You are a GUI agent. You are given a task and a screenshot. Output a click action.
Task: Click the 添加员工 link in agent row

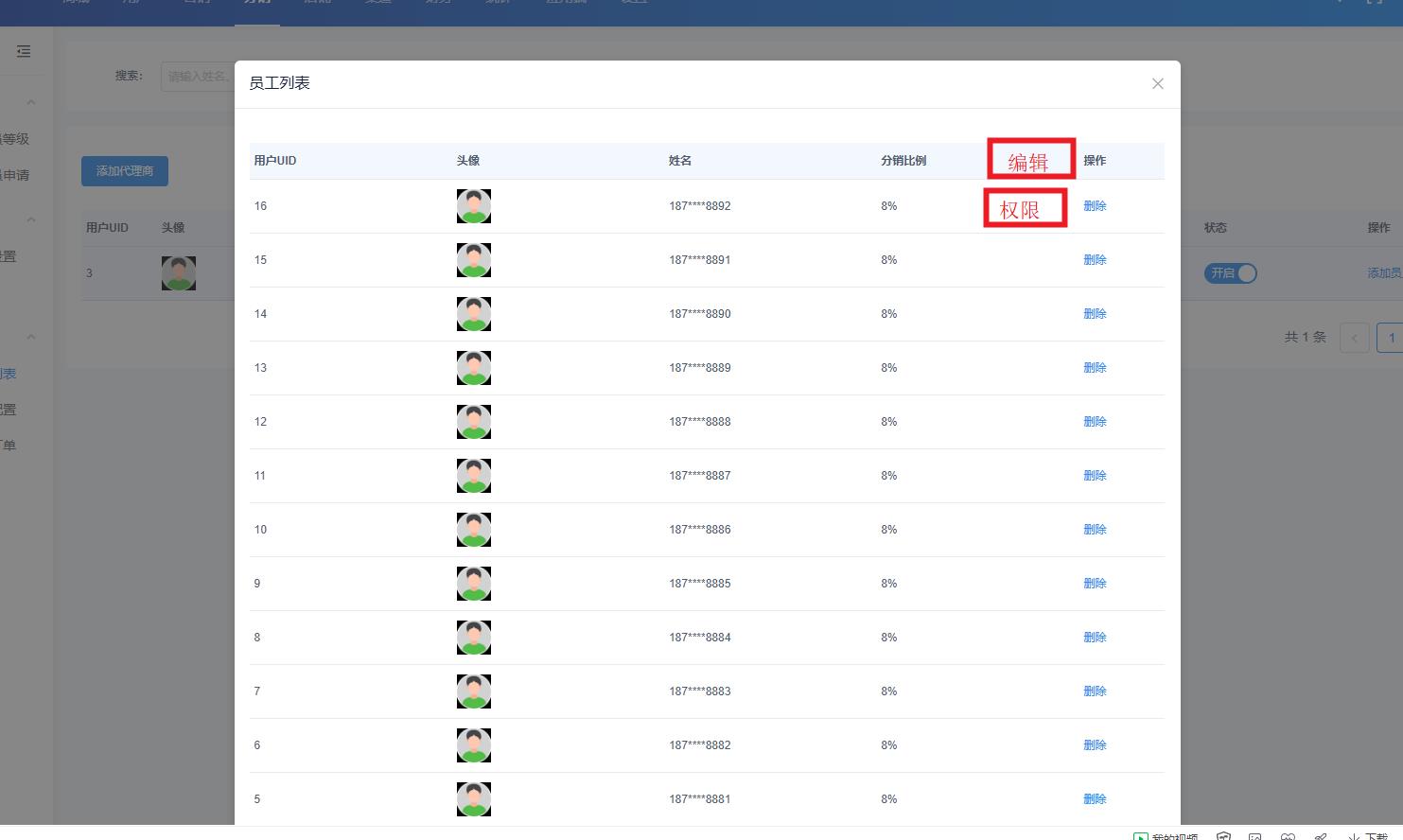[x=1384, y=273]
